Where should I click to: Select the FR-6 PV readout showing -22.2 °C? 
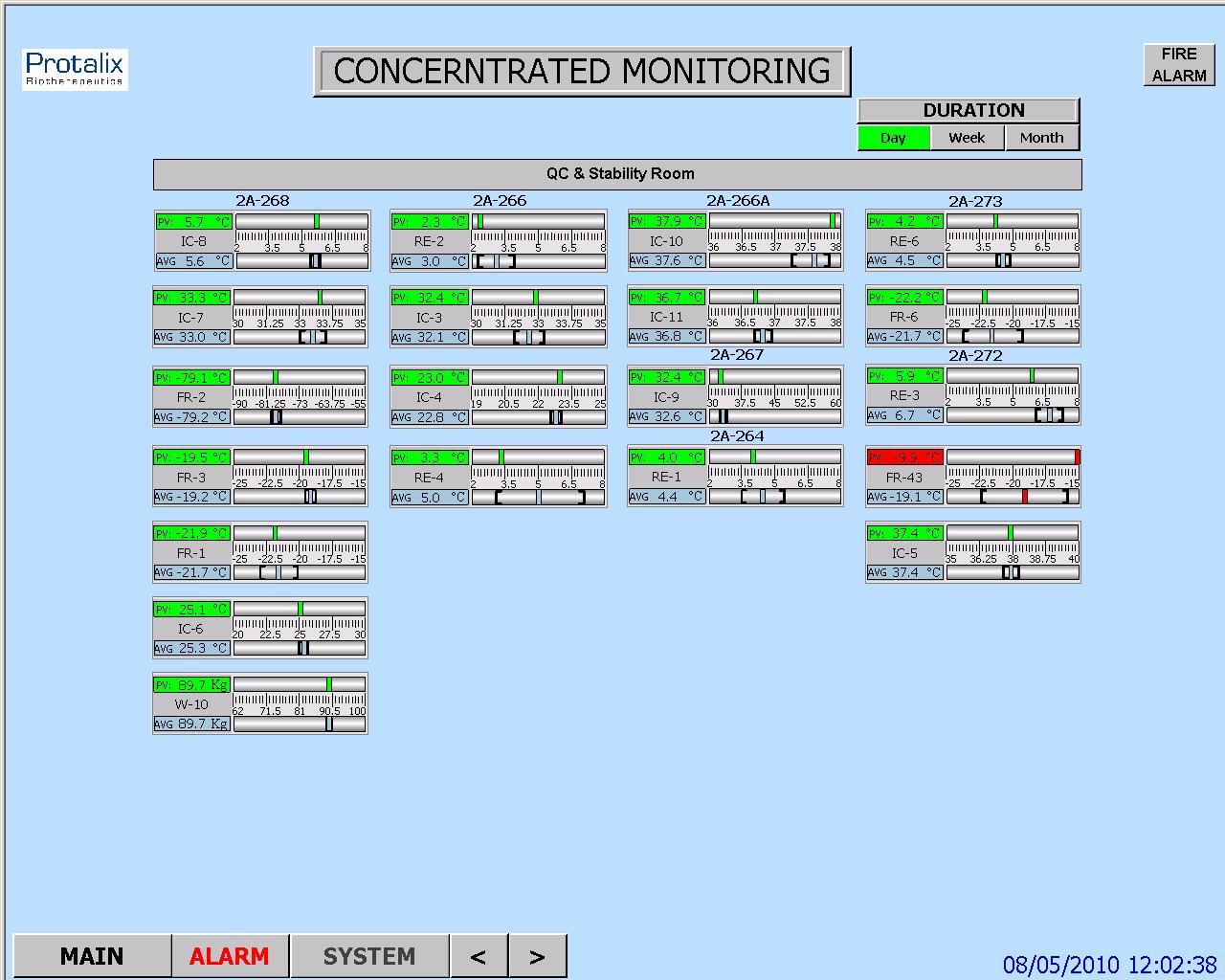903,297
